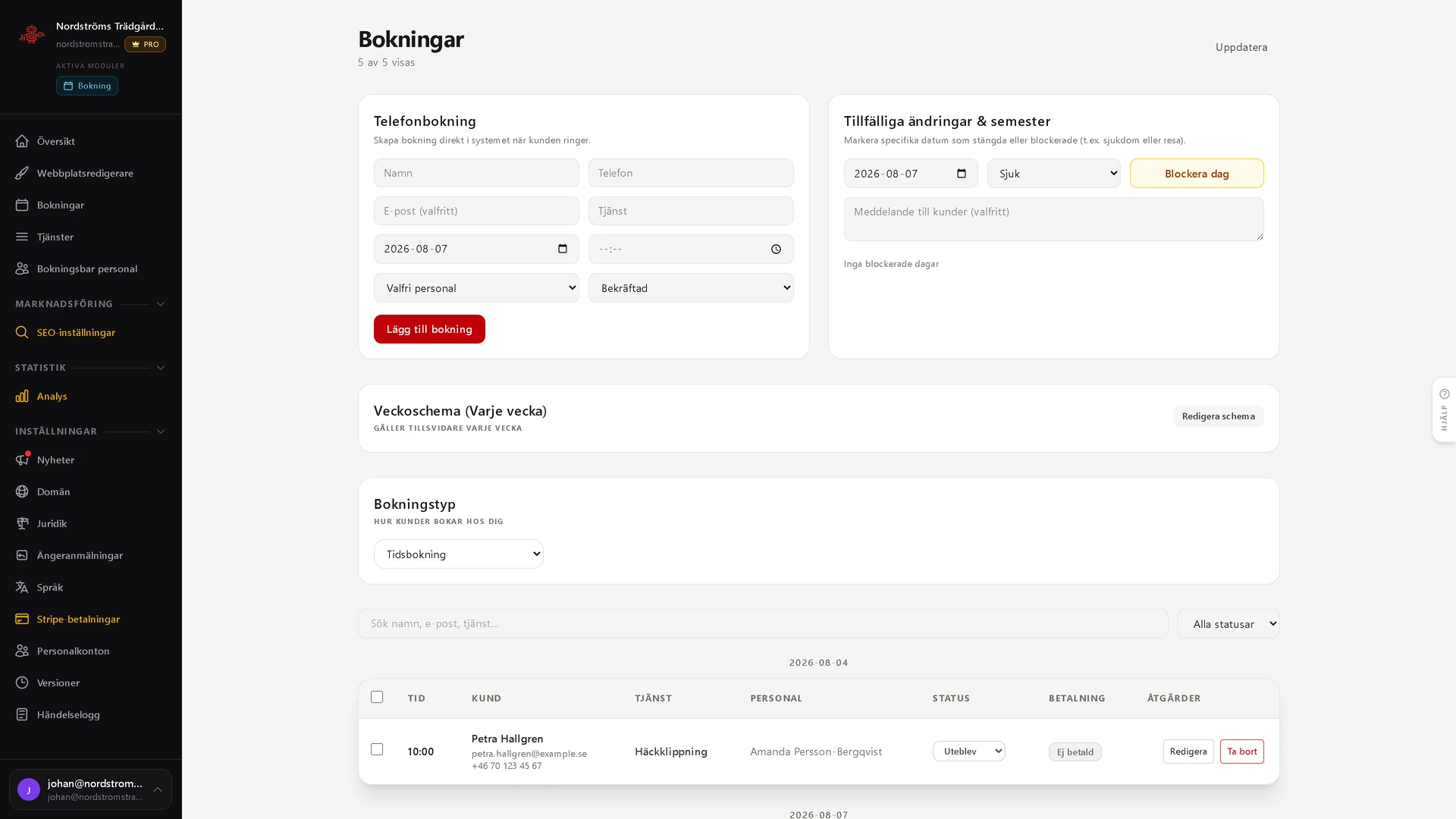
Task: Open the Alla statusar filter dropdown
Action: point(1228,624)
